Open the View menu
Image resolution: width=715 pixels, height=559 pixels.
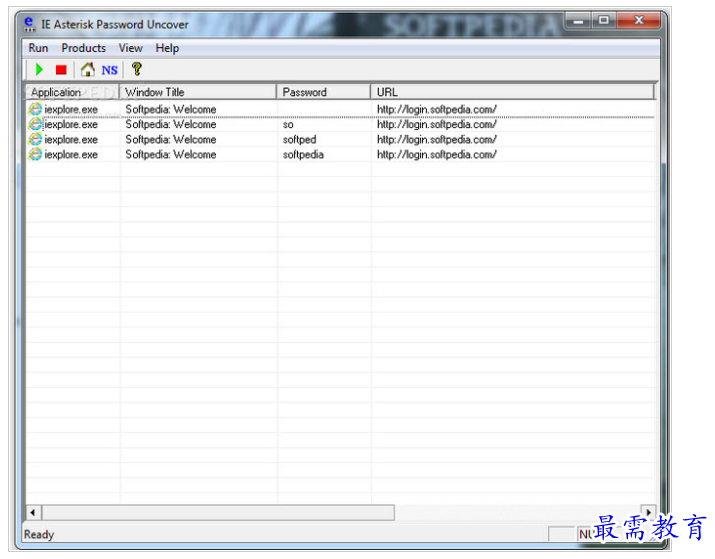coord(130,48)
